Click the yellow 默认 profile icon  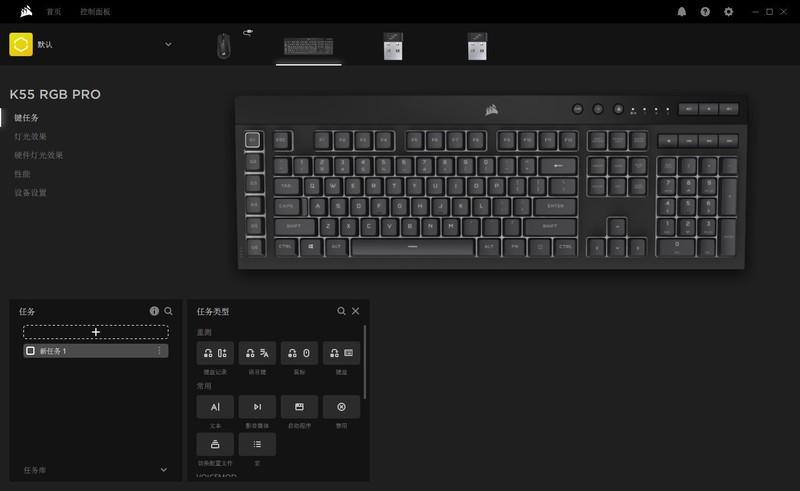[x=21, y=44]
